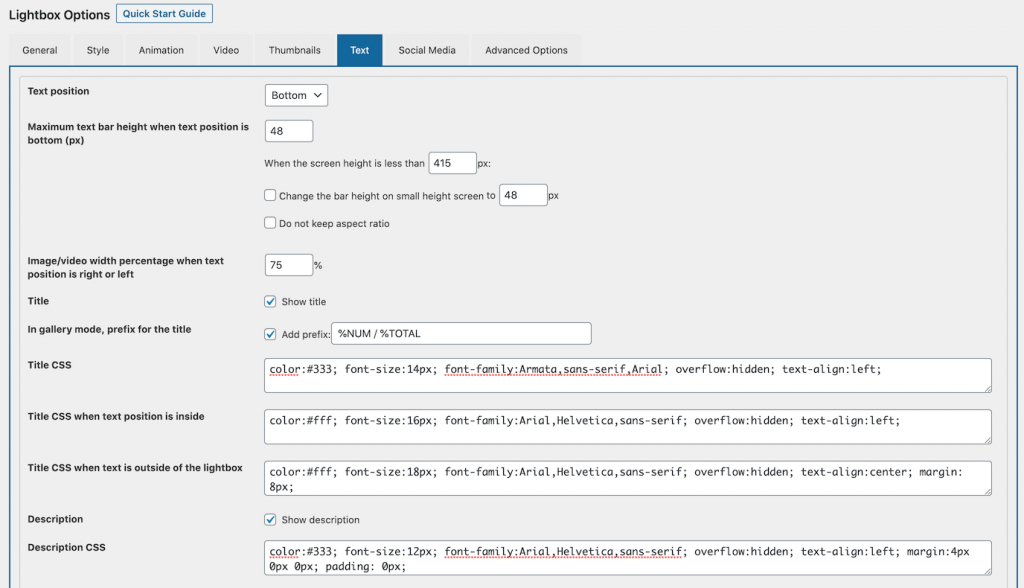Disable the Show title checkbox
1024x588 pixels.
click(x=270, y=300)
